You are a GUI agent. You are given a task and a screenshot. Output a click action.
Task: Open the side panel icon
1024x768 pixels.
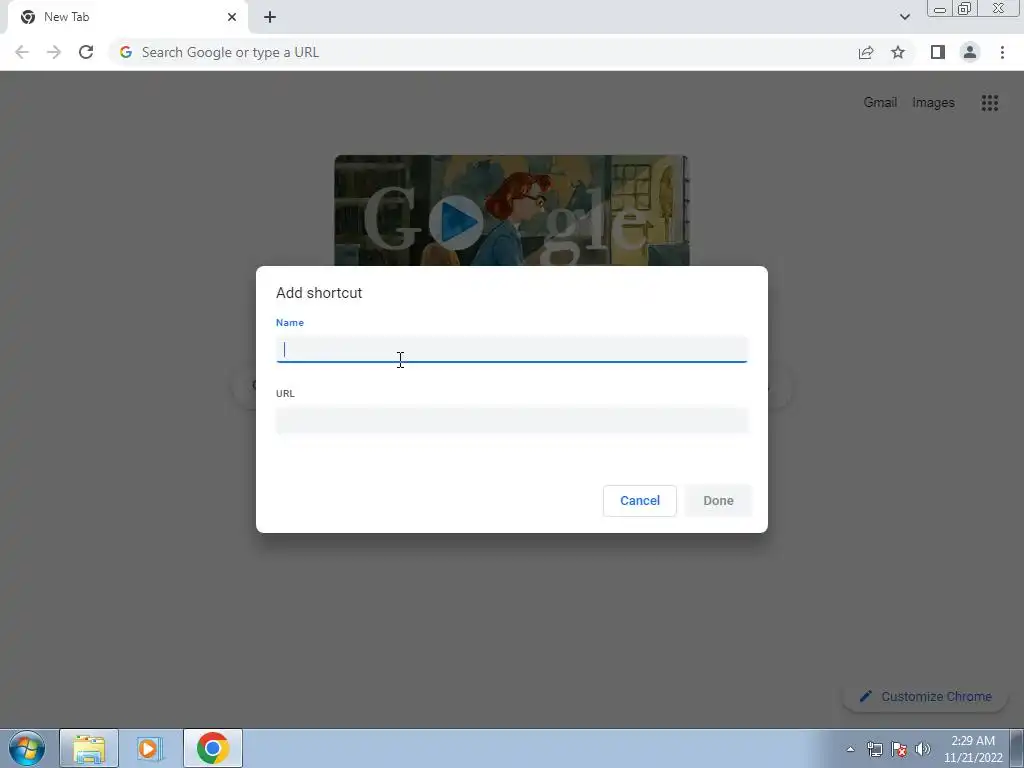point(938,52)
